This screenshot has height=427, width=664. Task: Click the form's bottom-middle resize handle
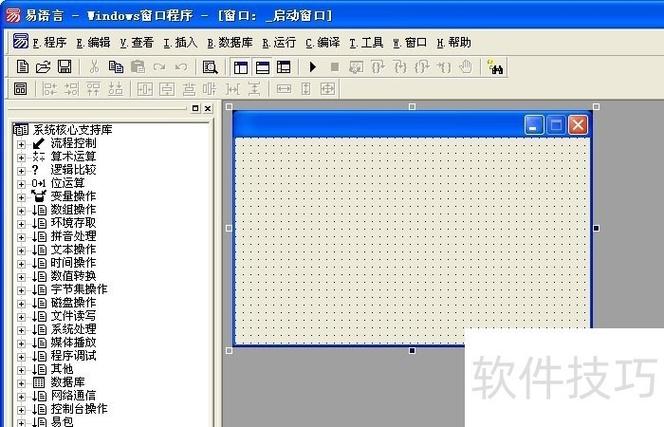(x=412, y=351)
